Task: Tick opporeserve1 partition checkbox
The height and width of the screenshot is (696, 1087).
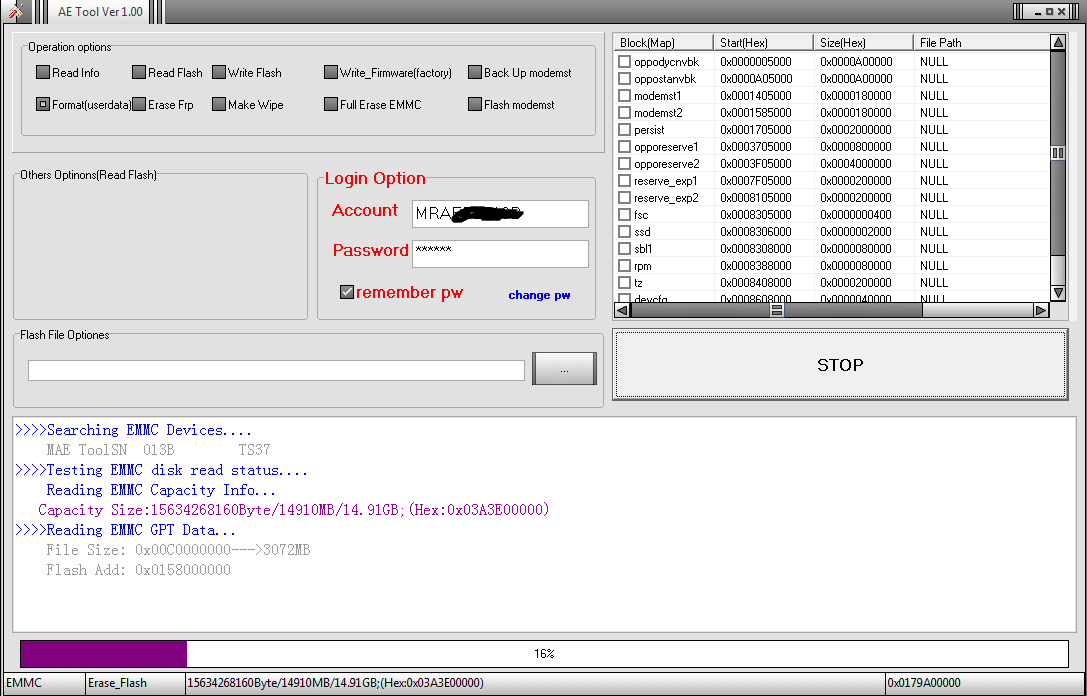Action: [624, 146]
